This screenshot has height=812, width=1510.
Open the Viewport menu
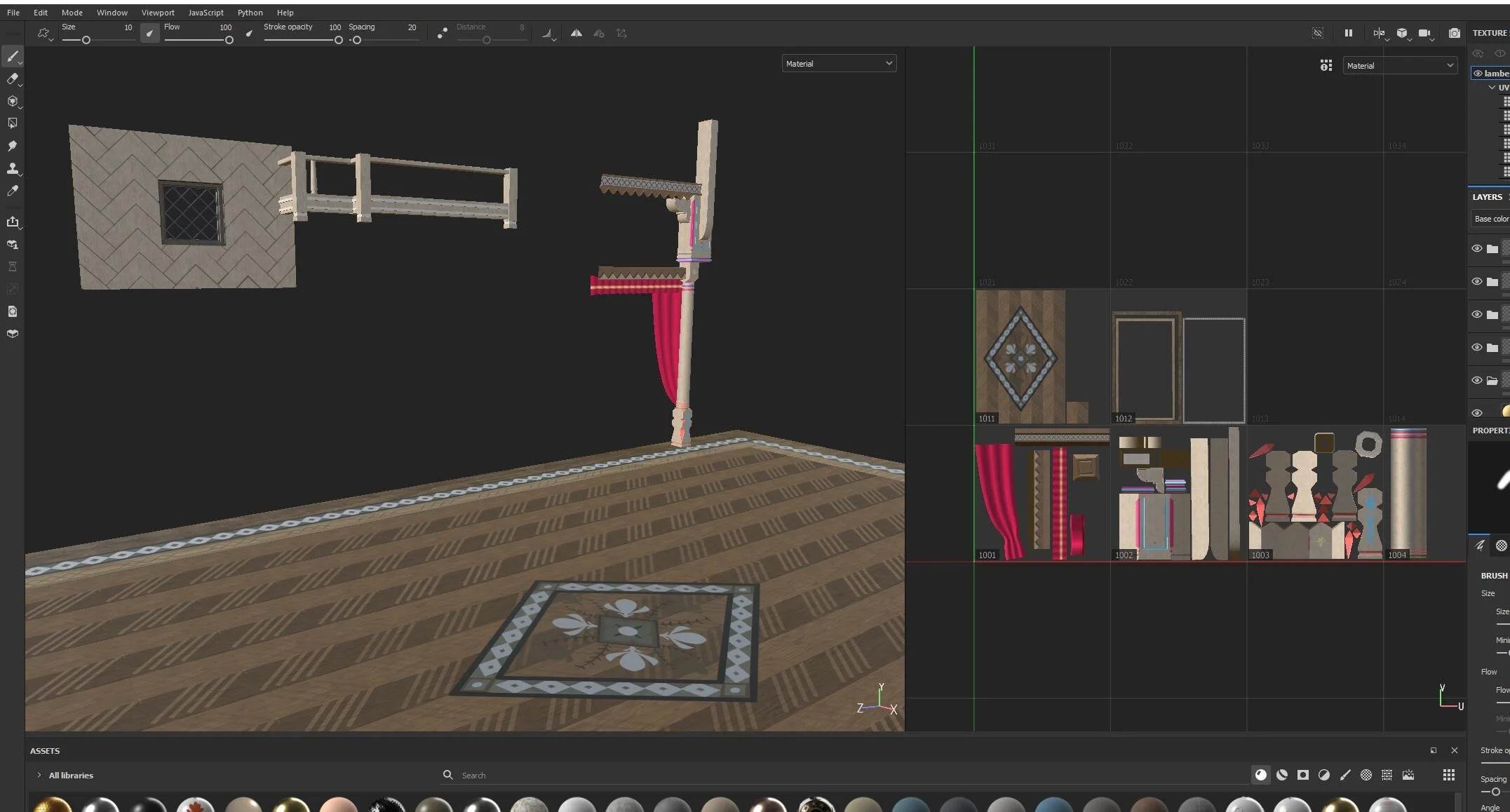(158, 13)
